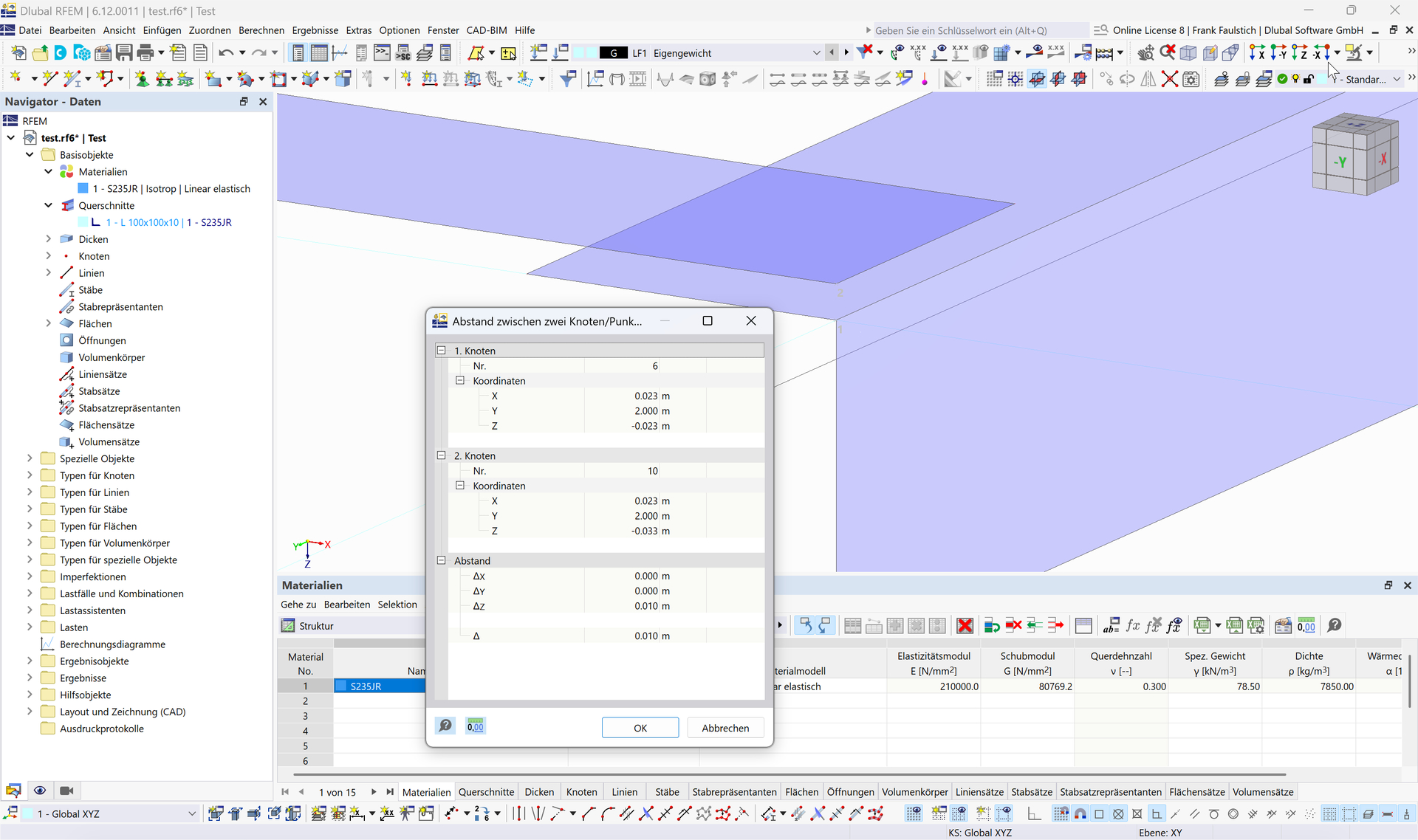Click the help icon in distance dialog
The height and width of the screenshot is (840, 1418).
point(445,726)
